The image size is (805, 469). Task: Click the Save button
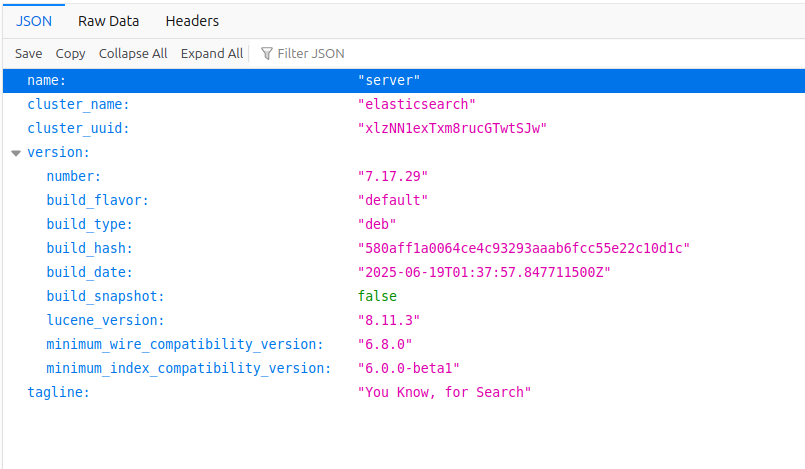[28, 53]
